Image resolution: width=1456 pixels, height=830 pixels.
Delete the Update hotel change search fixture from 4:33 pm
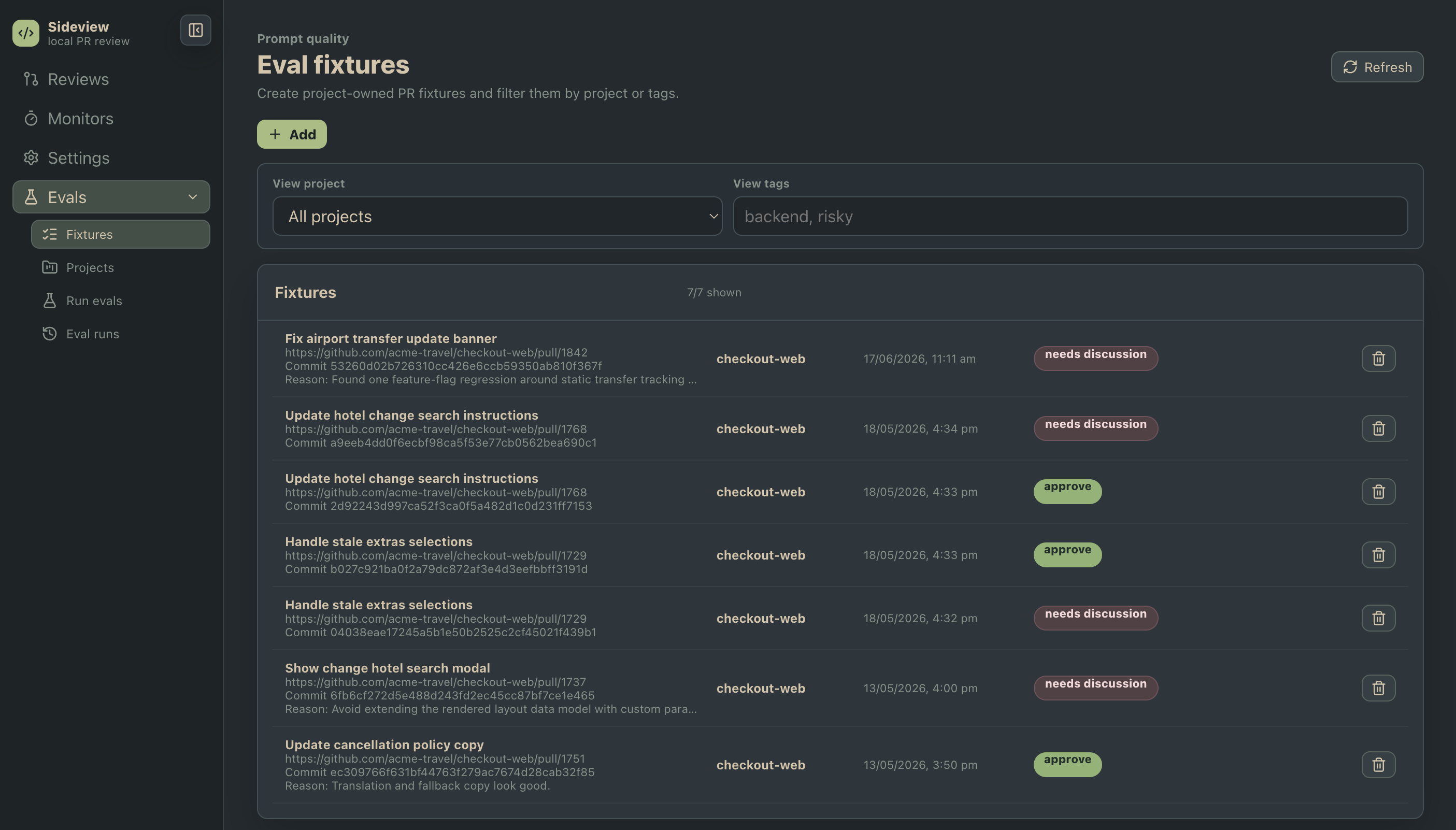point(1378,492)
